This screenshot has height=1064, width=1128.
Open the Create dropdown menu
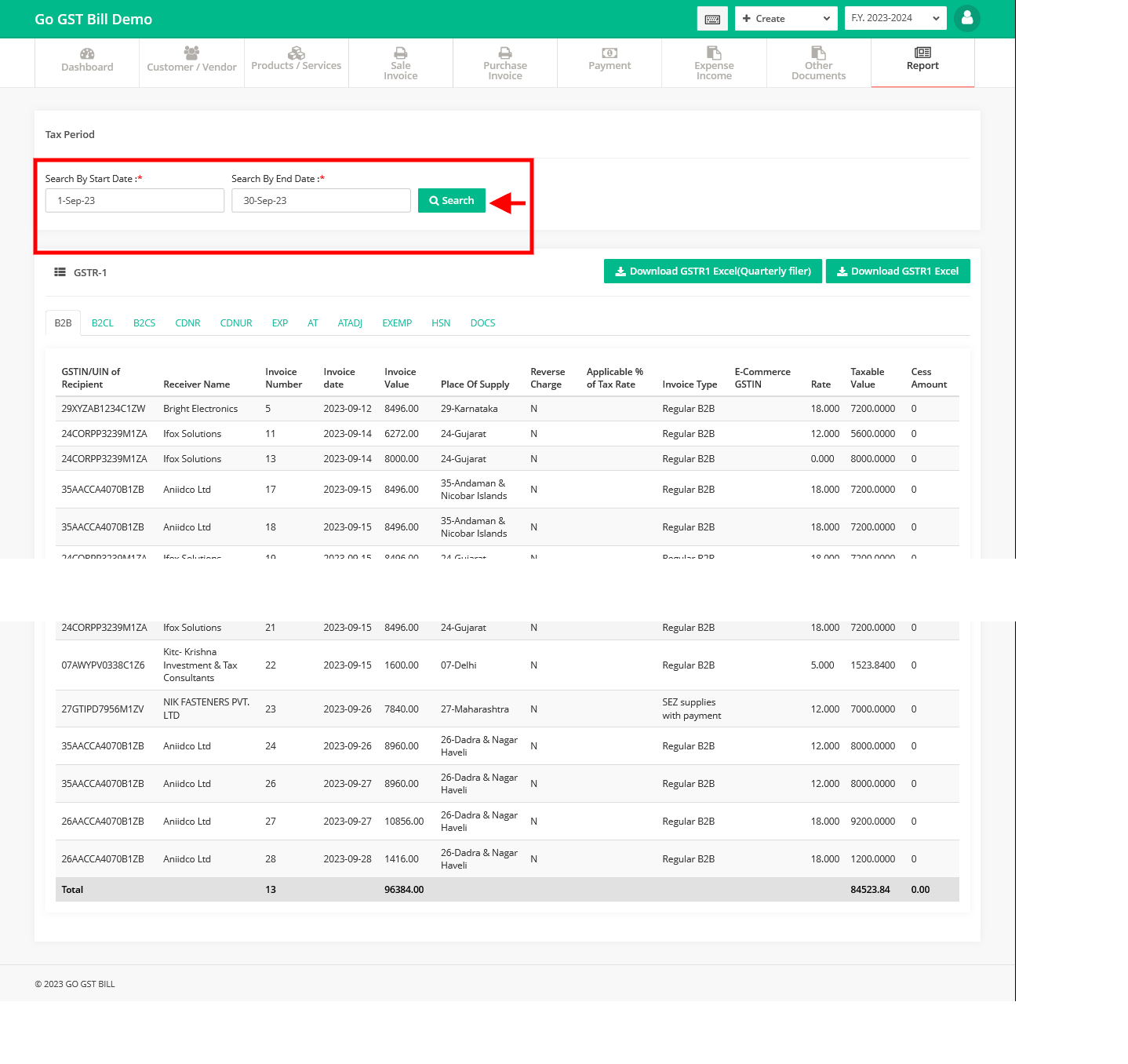[785, 18]
